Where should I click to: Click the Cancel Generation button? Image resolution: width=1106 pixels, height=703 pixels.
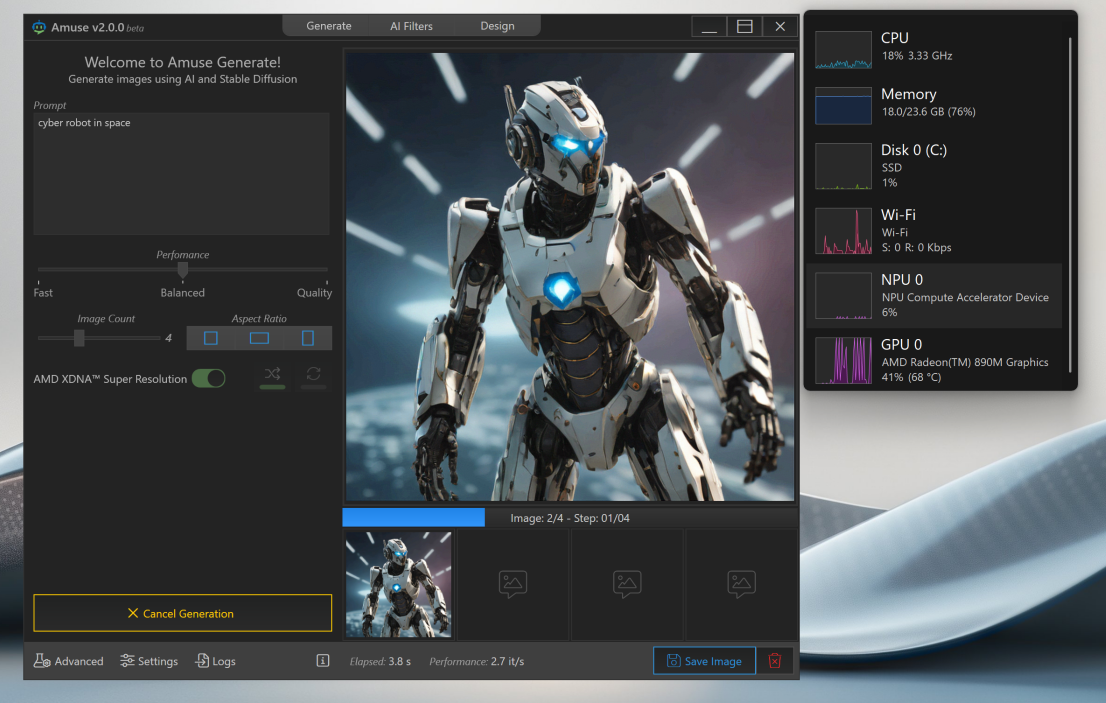tap(182, 613)
